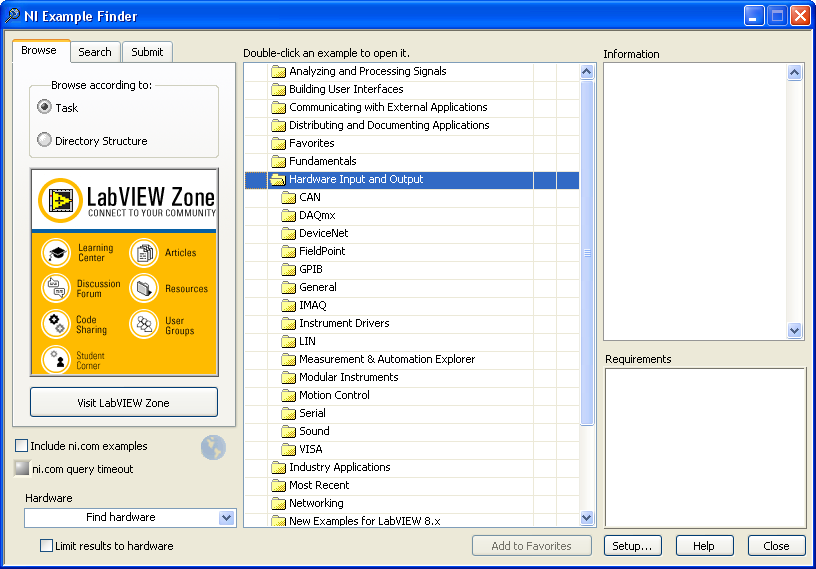Click the globe icon near ni.com examples

pos(213,447)
